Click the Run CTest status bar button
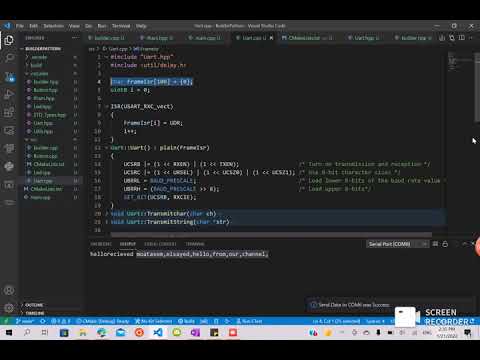The width and height of the screenshot is (480, 360). (x=249, y=321)
